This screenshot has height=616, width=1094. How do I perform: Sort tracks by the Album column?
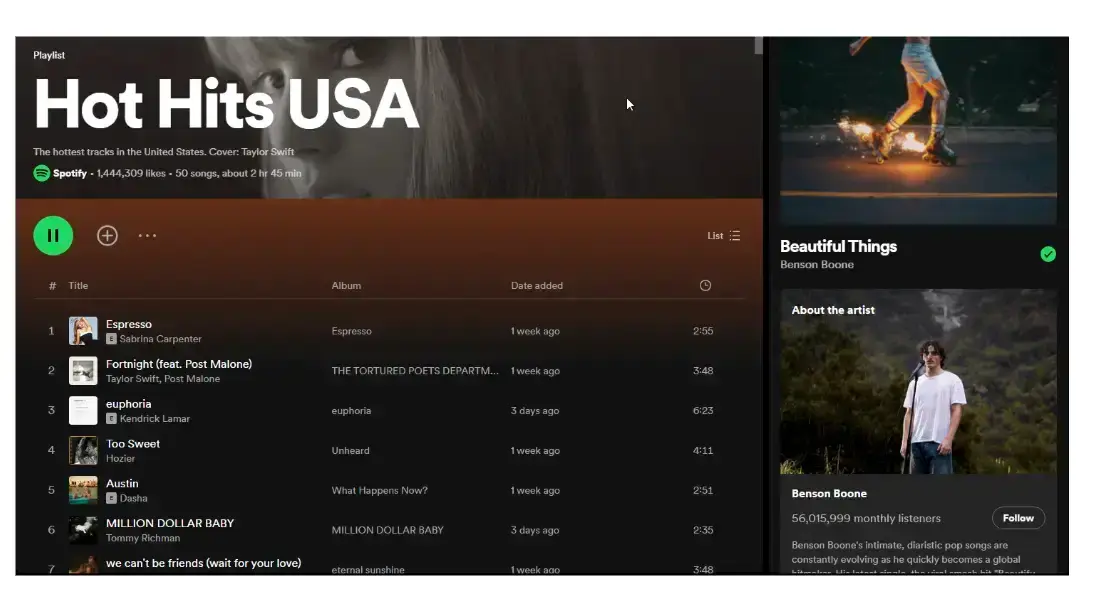(x=346, y=285)
